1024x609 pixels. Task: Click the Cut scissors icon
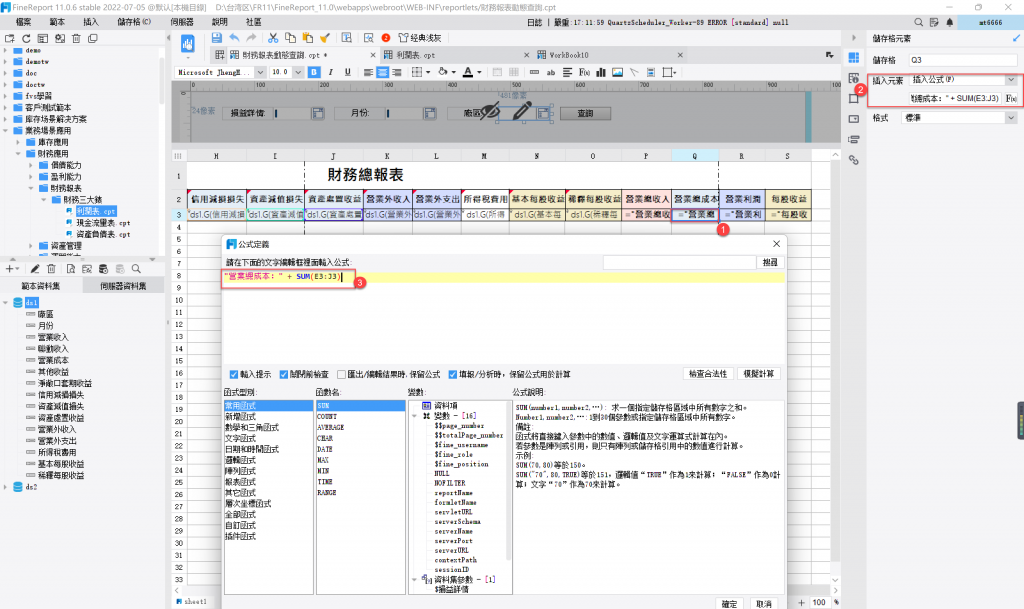pyautogui.click(x=273, y=39)
